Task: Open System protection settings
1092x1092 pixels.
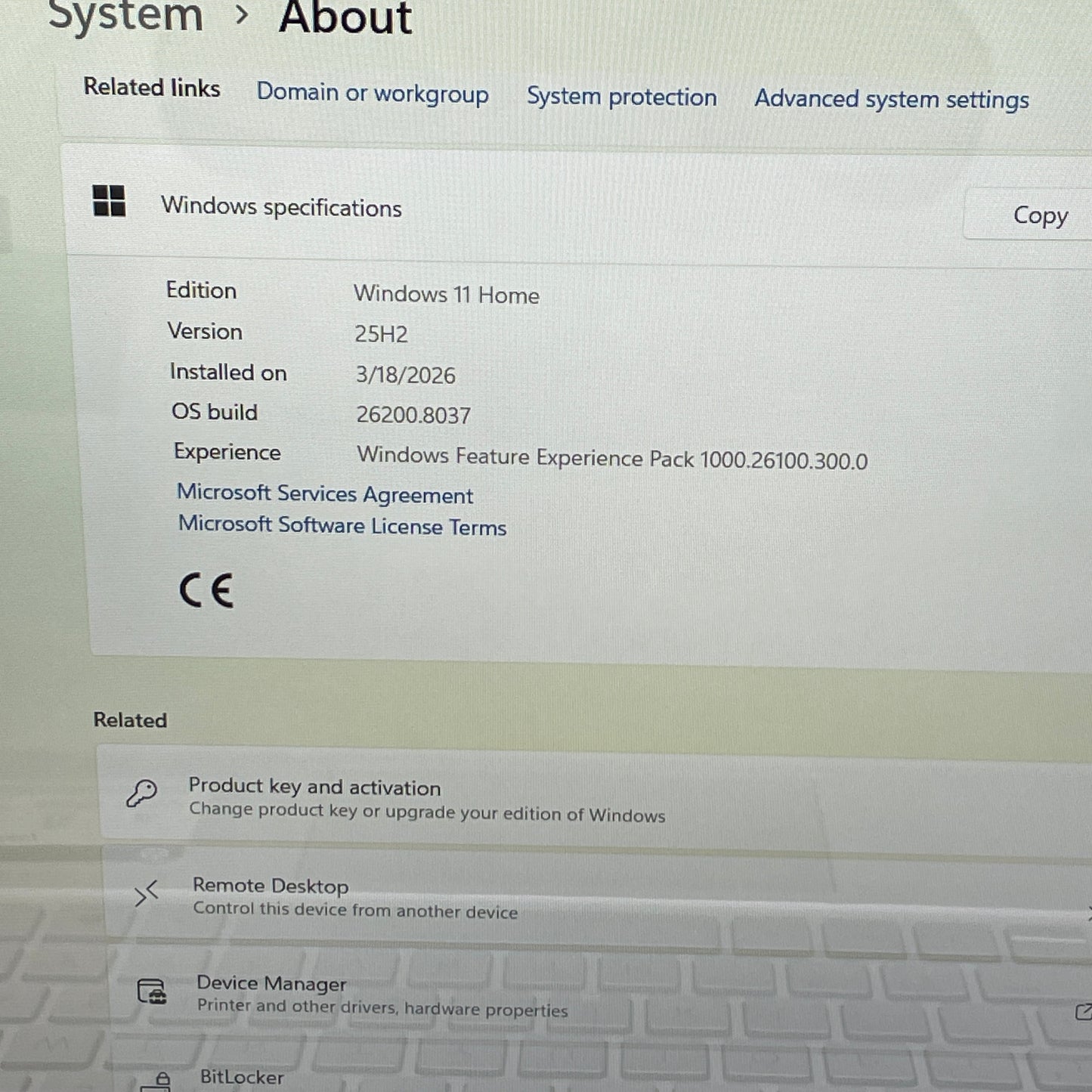Action: 621,97
